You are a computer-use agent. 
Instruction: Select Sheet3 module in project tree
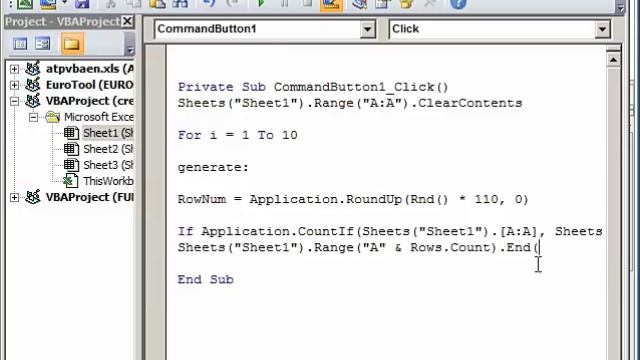click(108, 165)
